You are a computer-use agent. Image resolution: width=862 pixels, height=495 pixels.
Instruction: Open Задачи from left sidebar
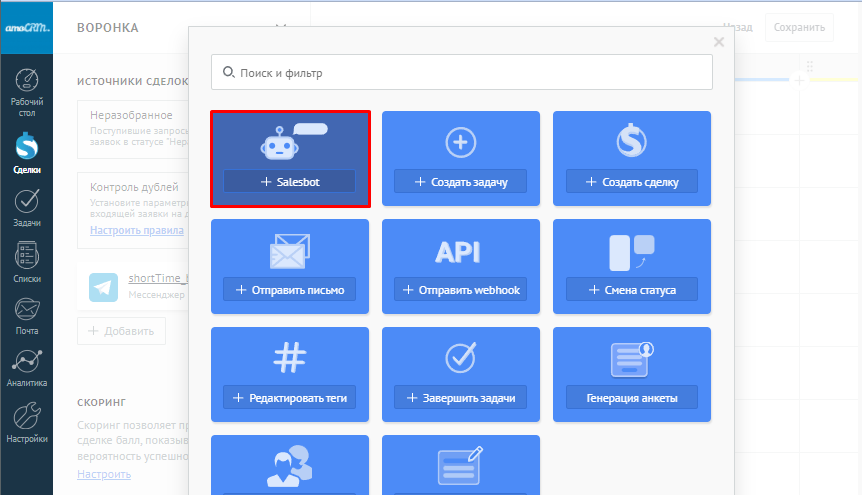pos(27,208)
